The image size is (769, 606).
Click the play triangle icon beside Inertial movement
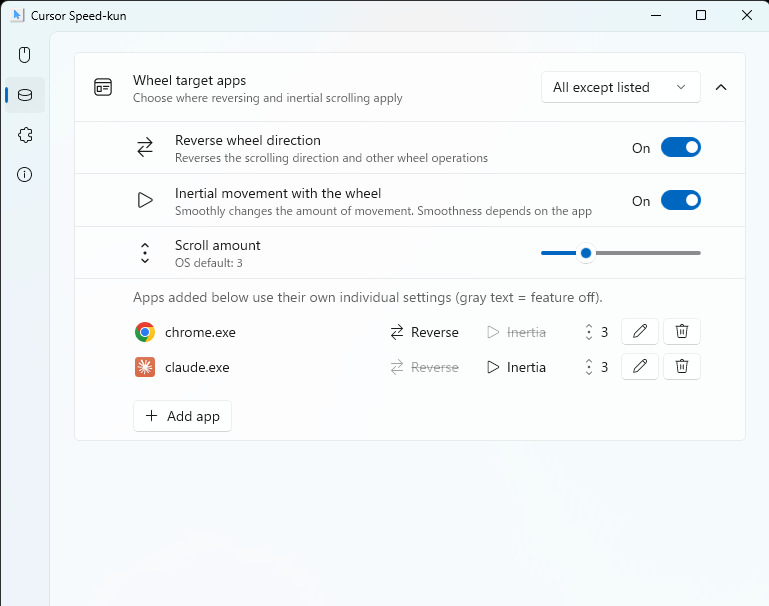[x=145, y=200]
